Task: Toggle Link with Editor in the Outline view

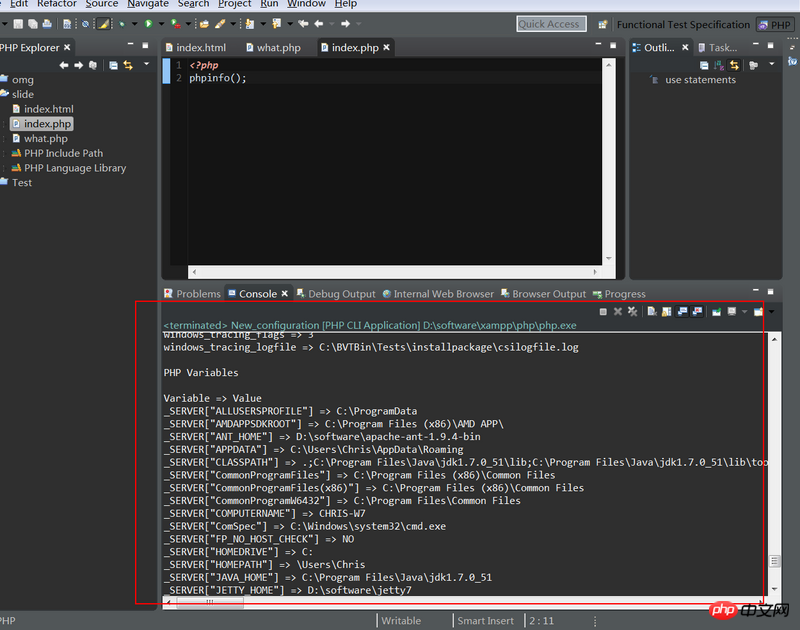Action: click(734, 65)
